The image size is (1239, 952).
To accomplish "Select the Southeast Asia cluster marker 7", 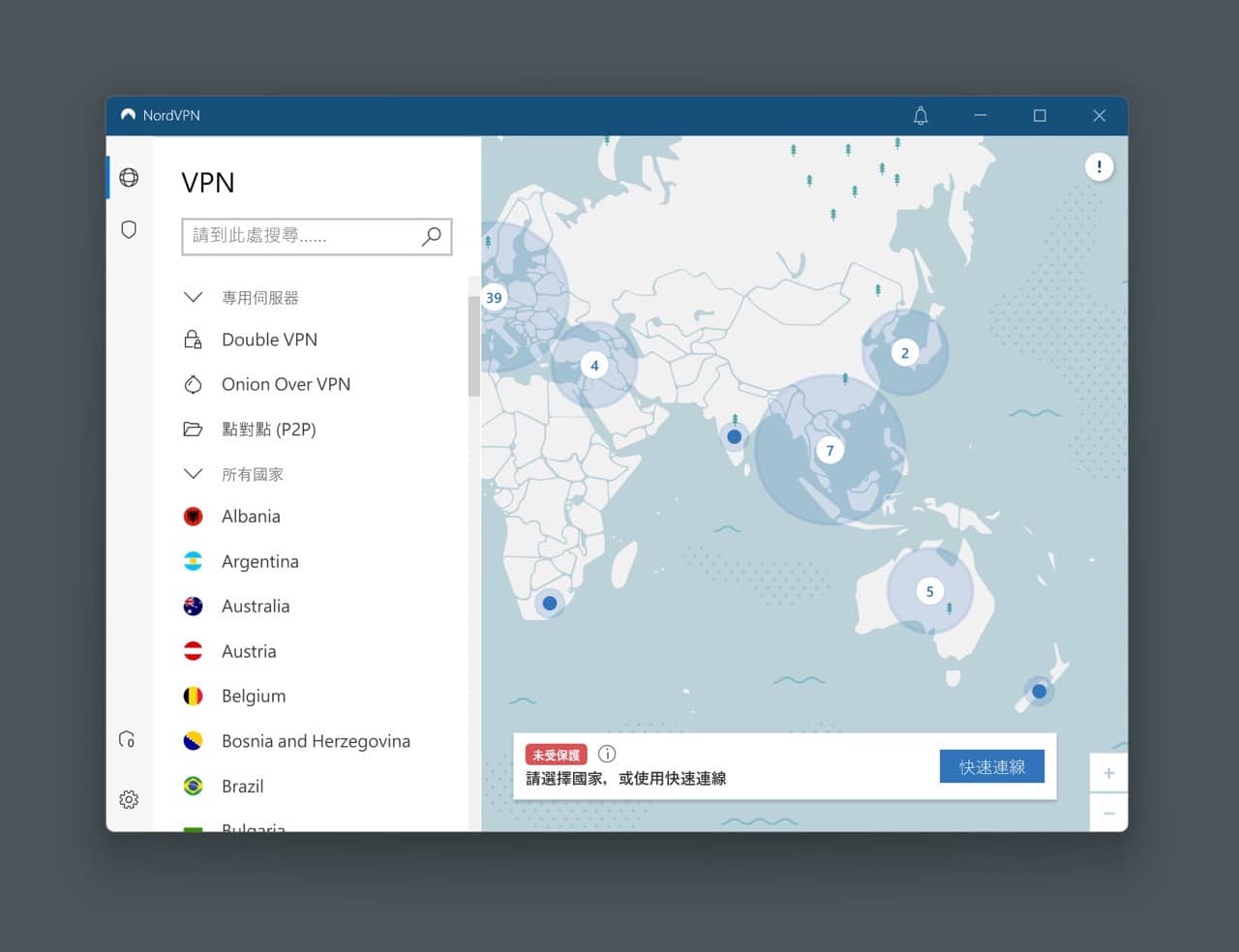I will [x=830, y=450].
